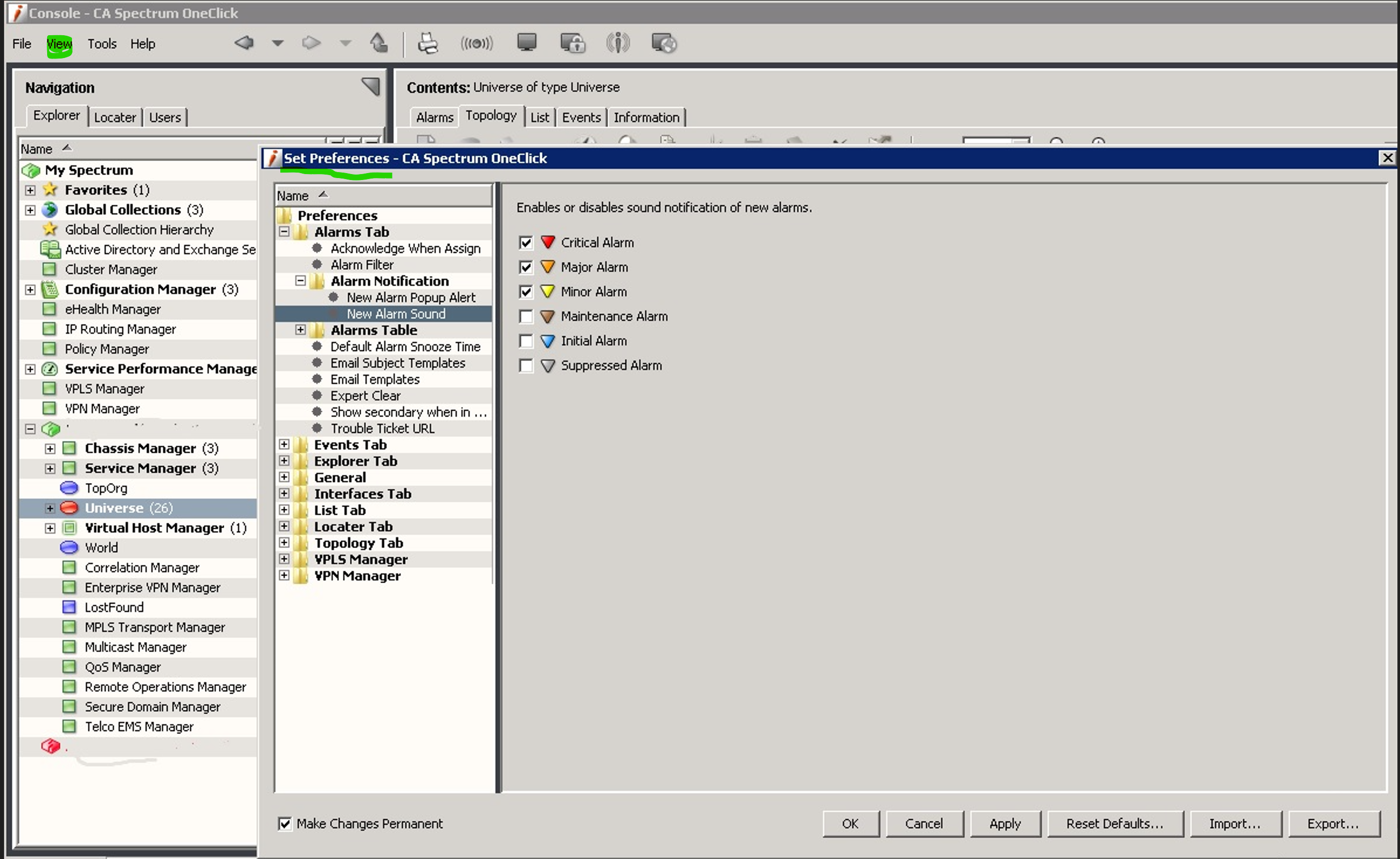Click the antenna tower toolbar icon
The image size is (1400, 859).
point(618,43)
